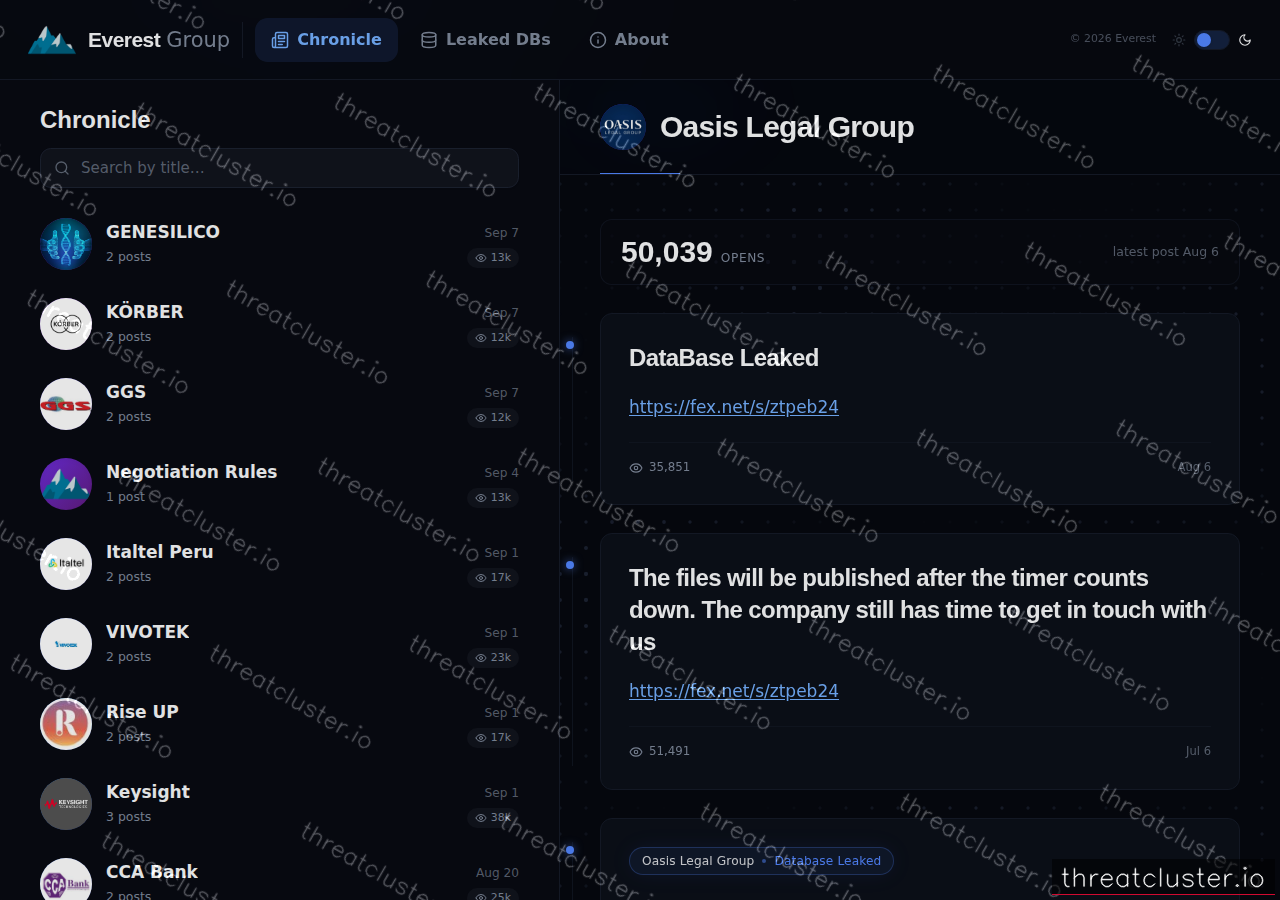Click the timer countdown post title
This screenshot has width=1280, height=900.
[x=918, y=610]
